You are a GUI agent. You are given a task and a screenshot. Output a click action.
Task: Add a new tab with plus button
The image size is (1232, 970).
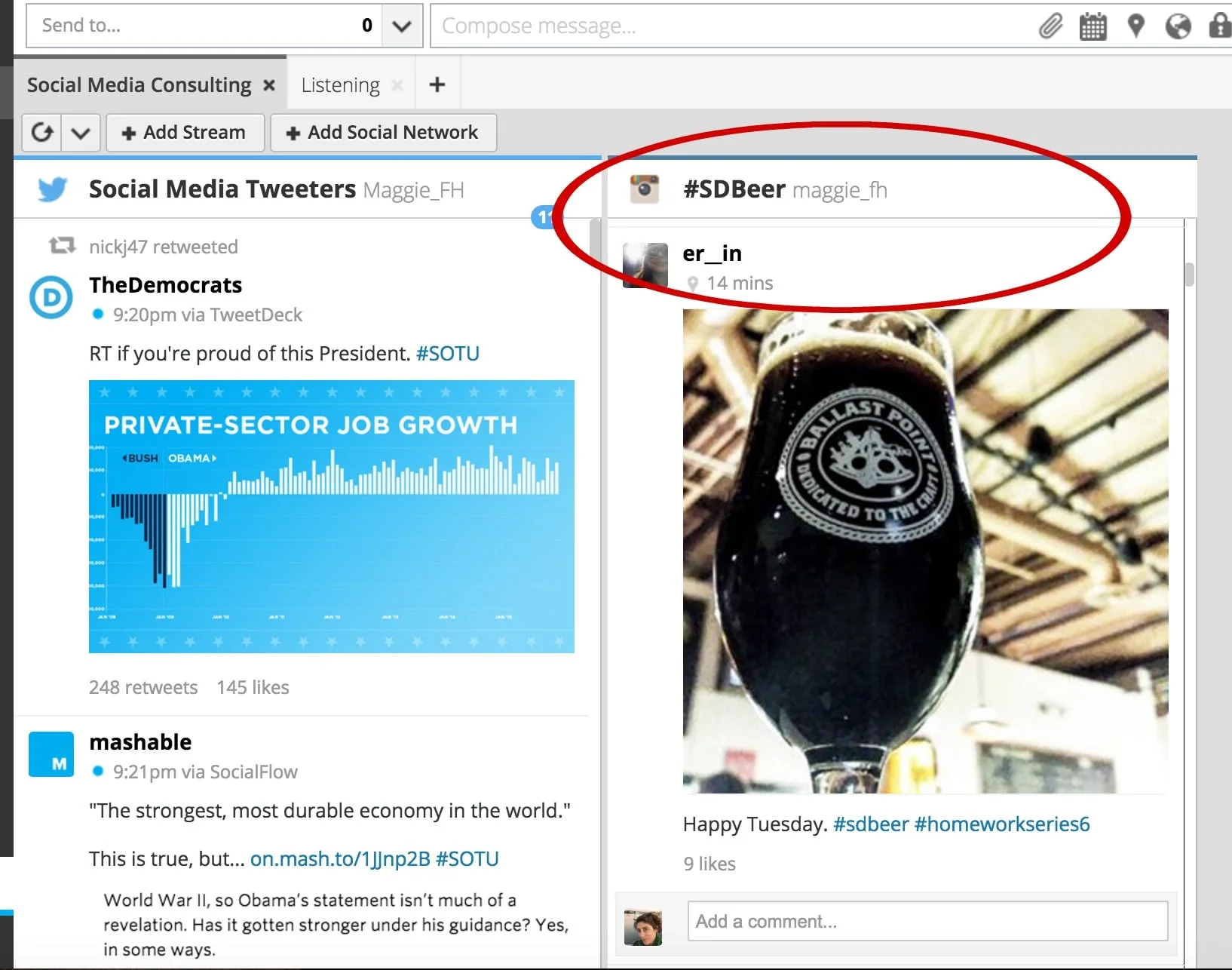click(437, 84)
